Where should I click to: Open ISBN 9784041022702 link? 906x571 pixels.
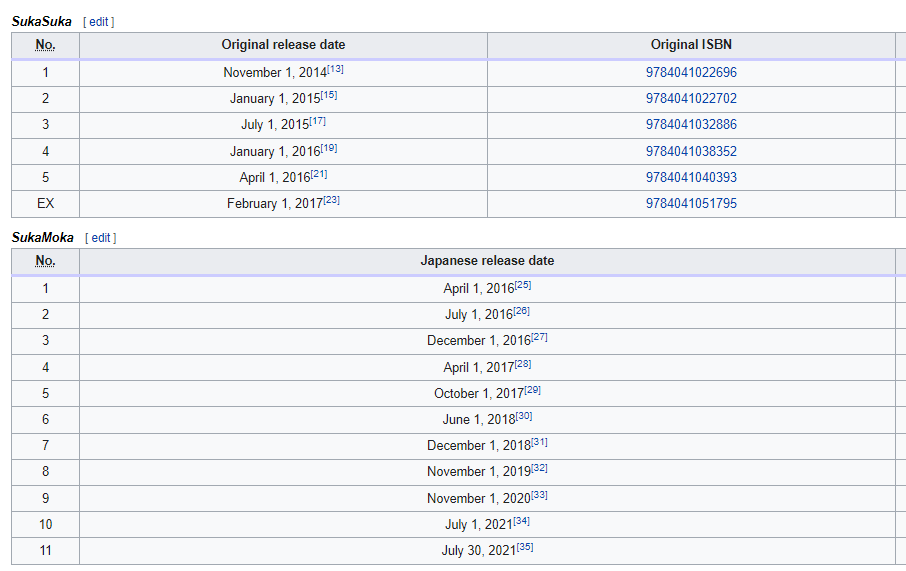point(691,99)
